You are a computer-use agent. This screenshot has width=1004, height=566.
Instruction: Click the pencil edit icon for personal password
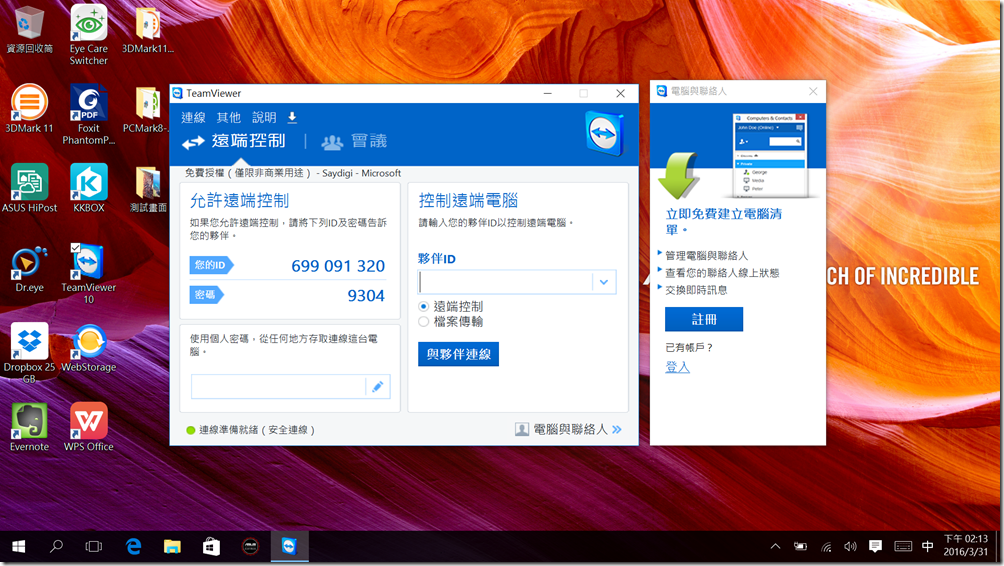tap(378, 386)
